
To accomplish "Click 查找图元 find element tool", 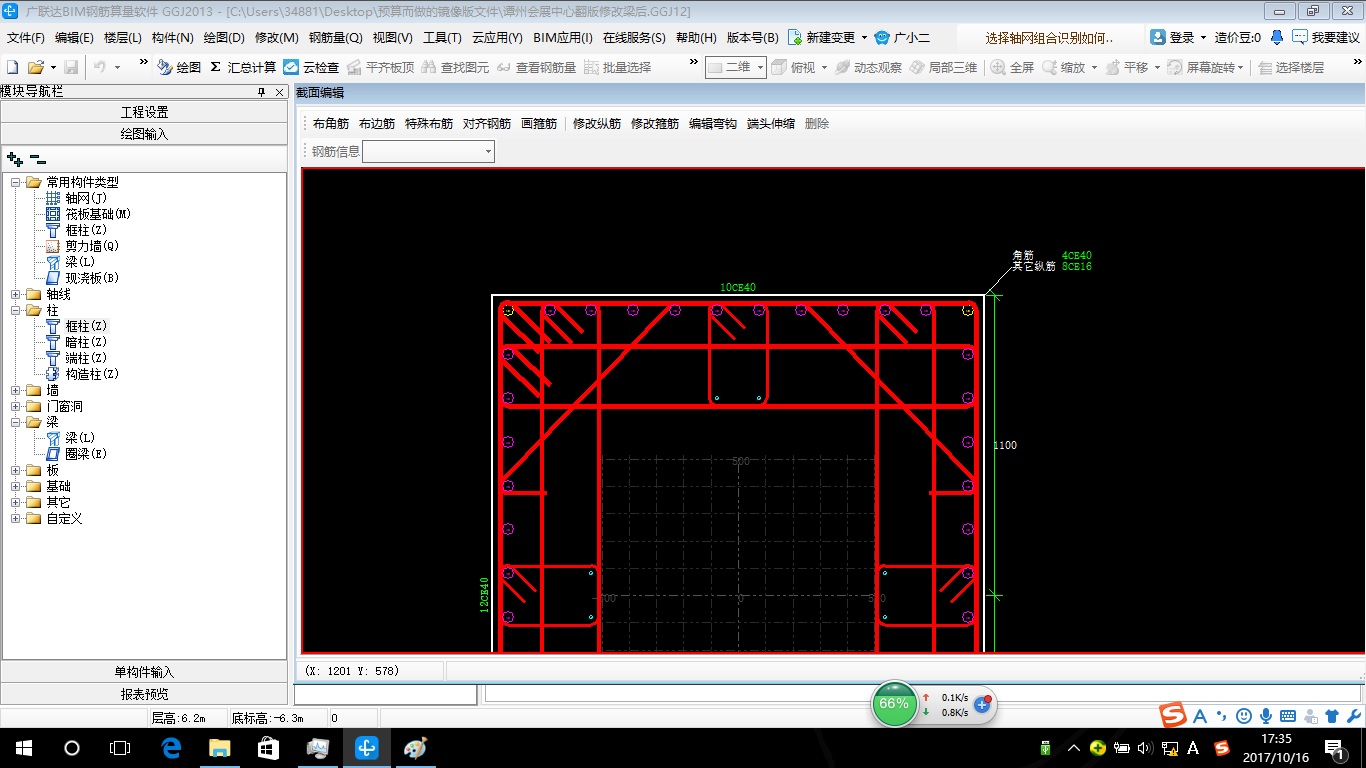I will [455, 67].
